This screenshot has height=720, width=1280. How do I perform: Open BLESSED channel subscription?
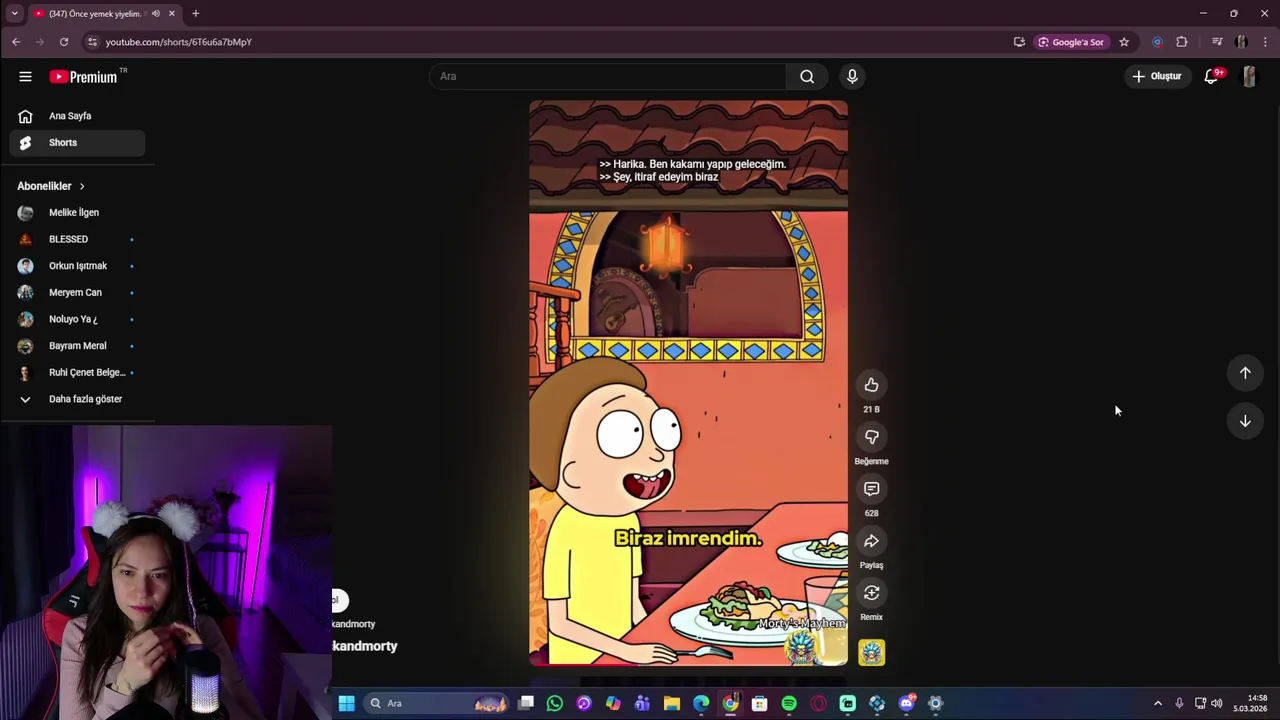click(77, 239)
